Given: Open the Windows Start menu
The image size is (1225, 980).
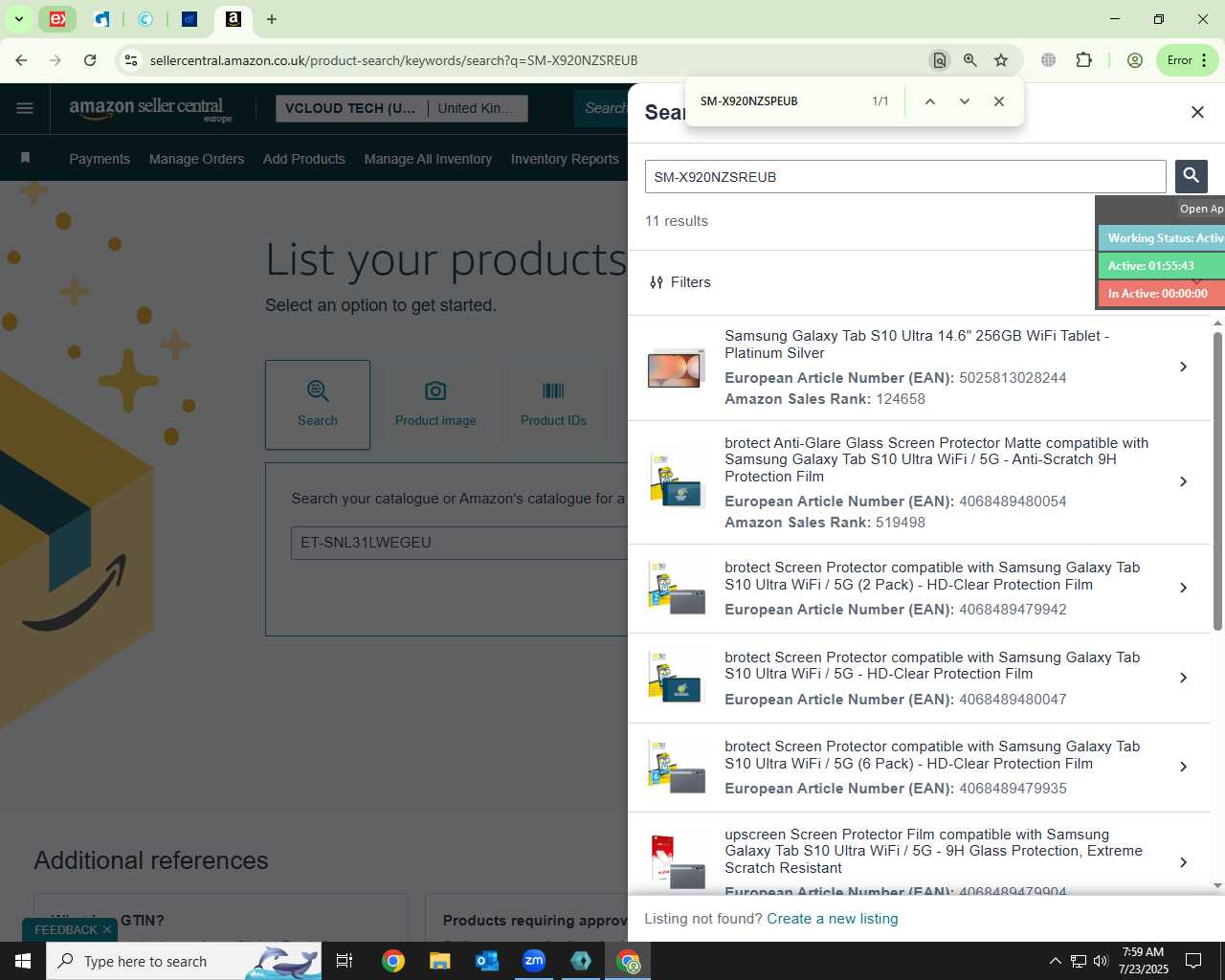Looking at the screenshot, I should pyautogui.click(x=23, y=961).
